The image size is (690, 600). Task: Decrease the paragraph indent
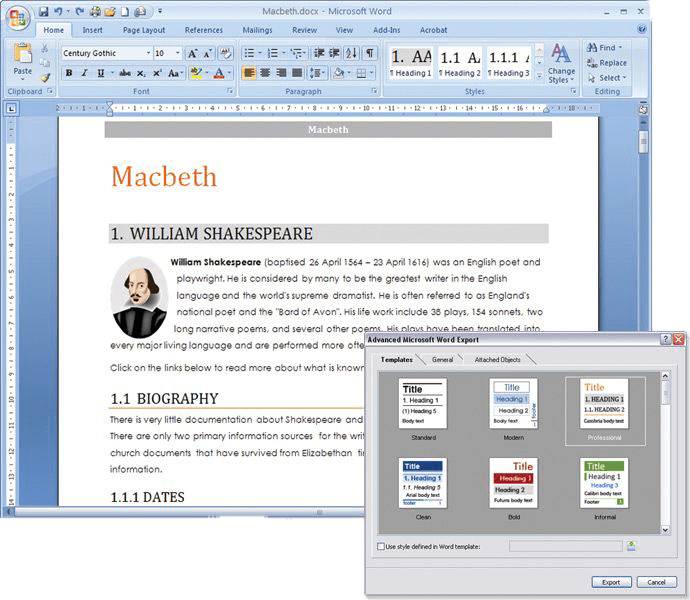click(319, 53)
